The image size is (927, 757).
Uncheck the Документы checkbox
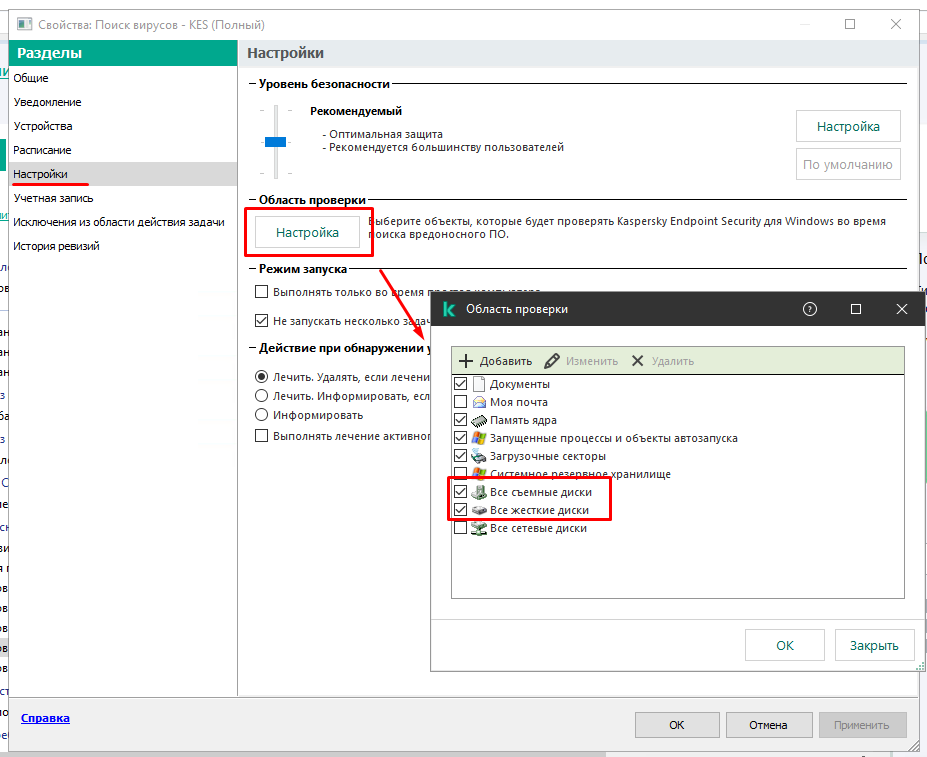[461, 384]
